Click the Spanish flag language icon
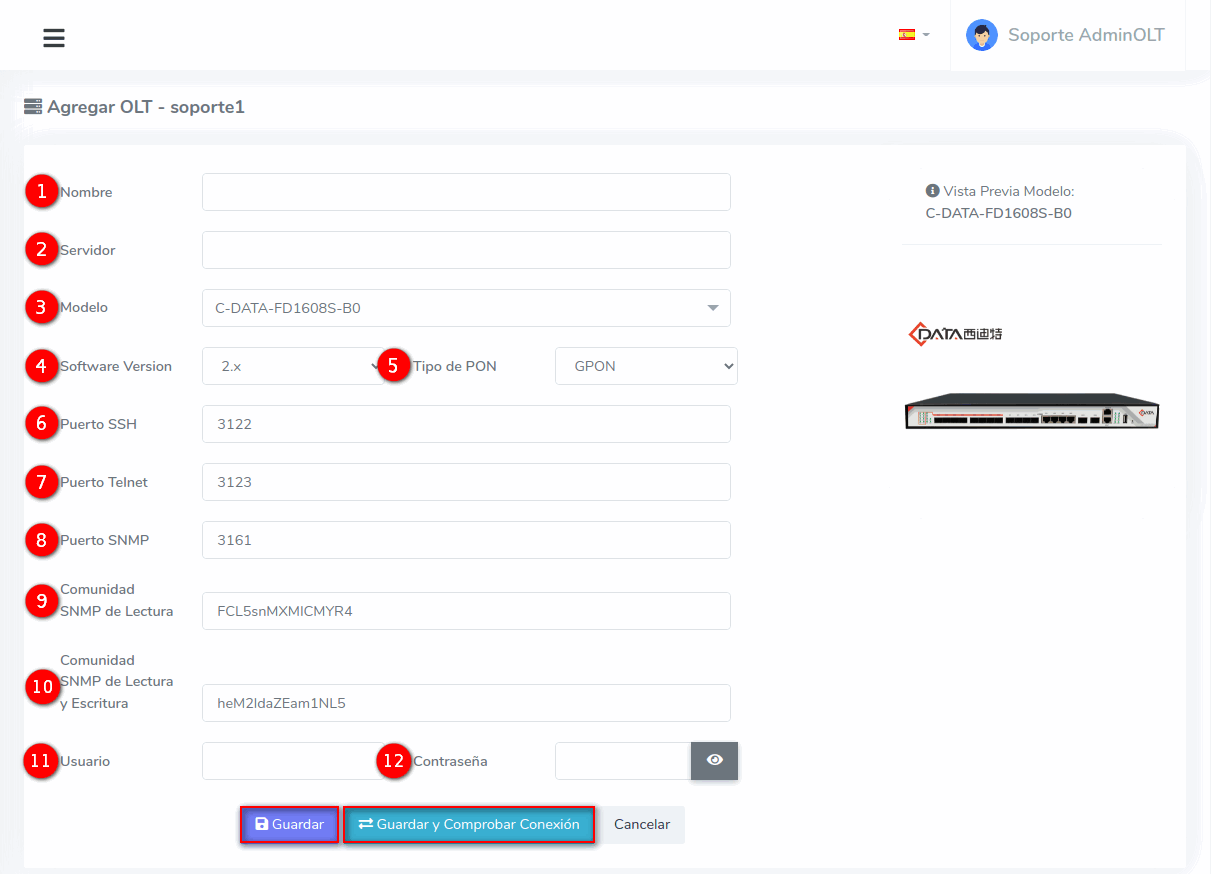This screenshot has width=1211, height=874. 907,34
